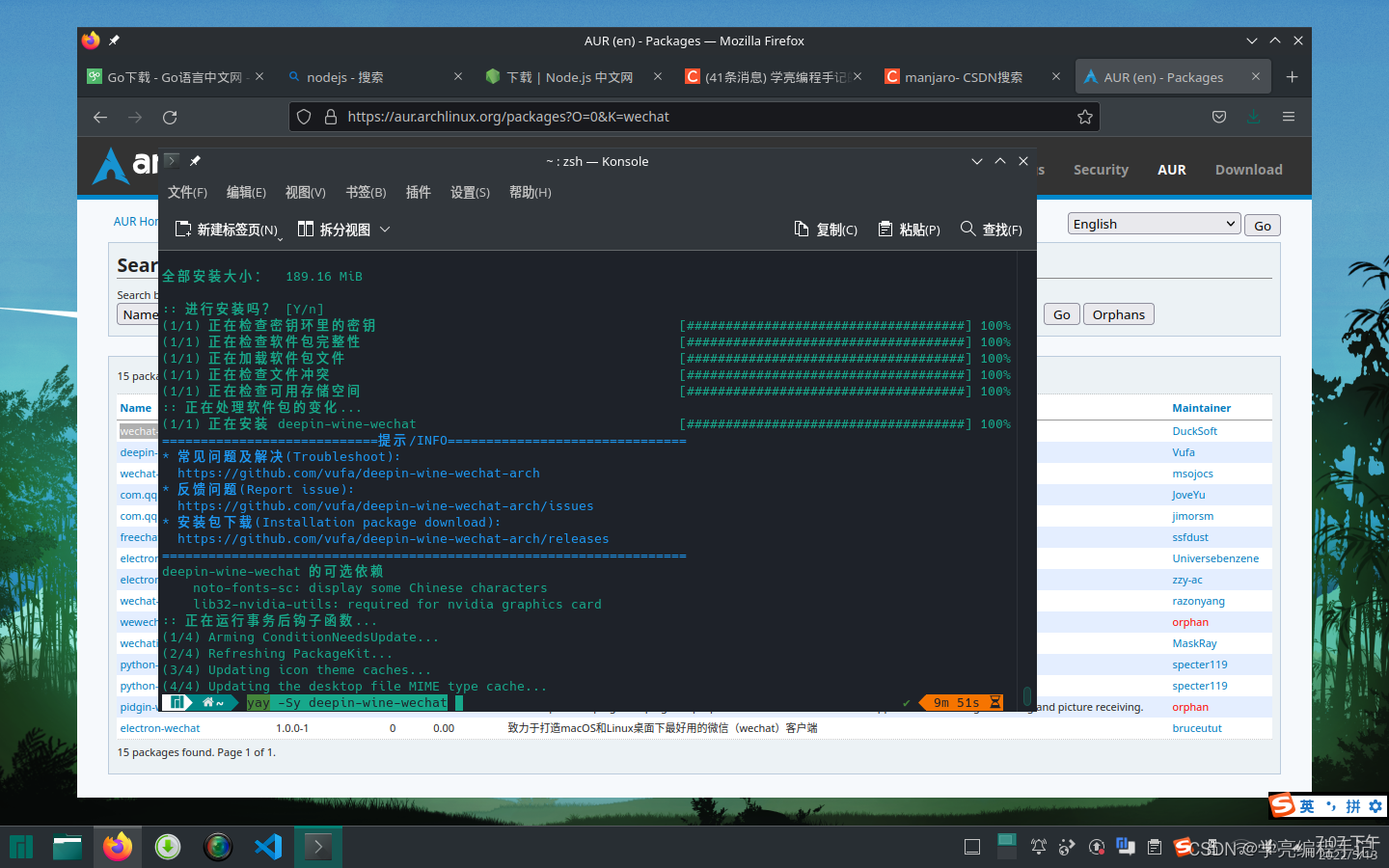Click the Firefox back arrow
This screenshot has height=868, width=1389.
click(x=100, y=117)
